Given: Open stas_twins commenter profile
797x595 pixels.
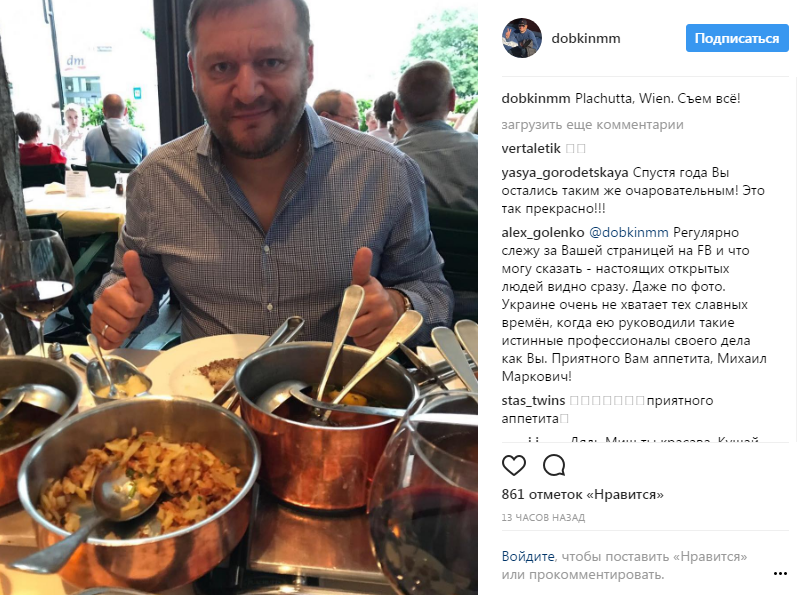Looking at the screenshot, I should pyautogui.click(x=533, y=400).
